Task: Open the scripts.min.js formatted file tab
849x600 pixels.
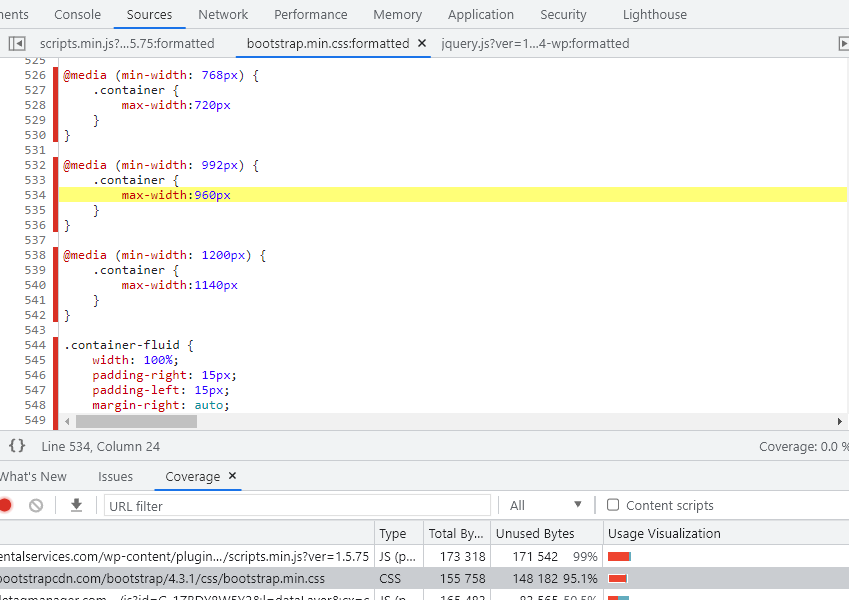Action: tap(127, 43)
